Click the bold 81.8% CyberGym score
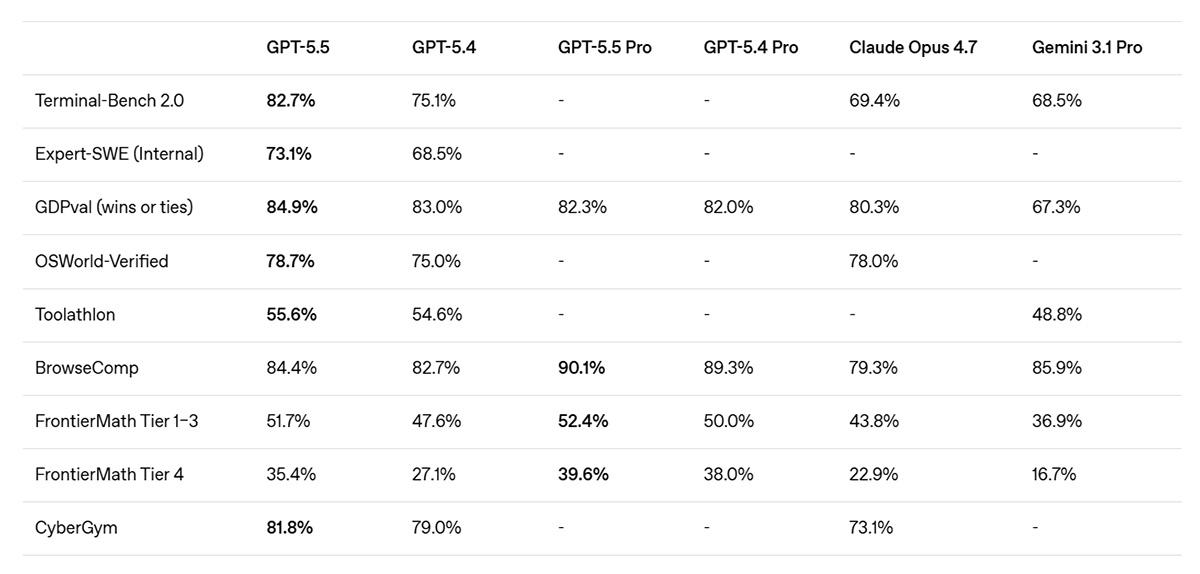Viewport: 1200px width, 574px height. [289, 527]
